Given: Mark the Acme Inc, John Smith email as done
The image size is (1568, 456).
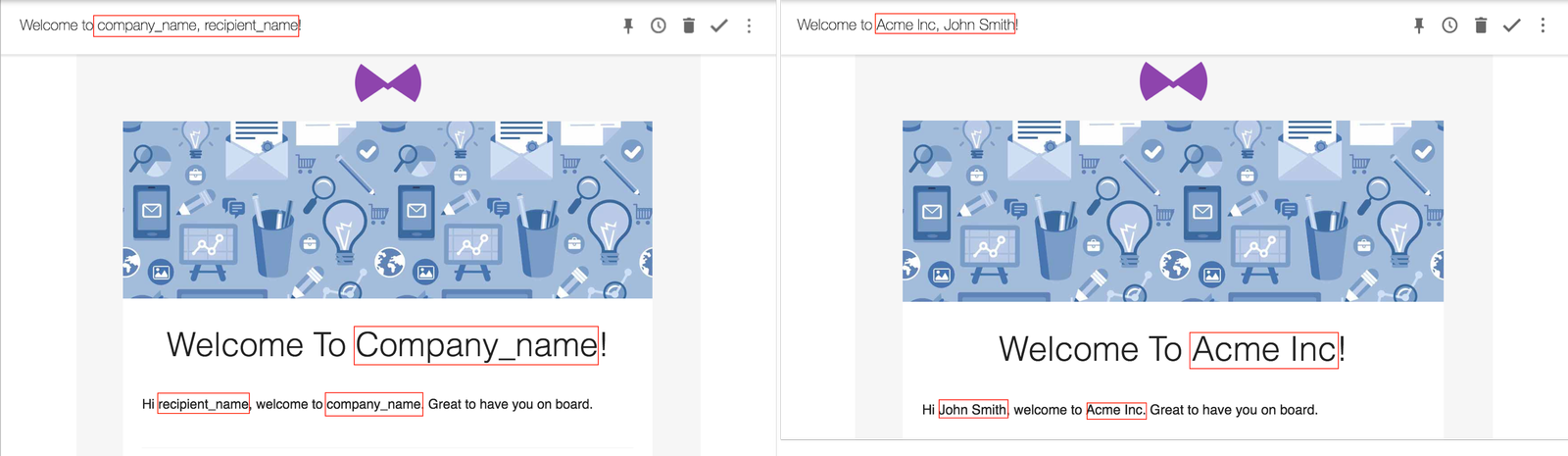Looking at the screenshot, I should pos(1511,25).
